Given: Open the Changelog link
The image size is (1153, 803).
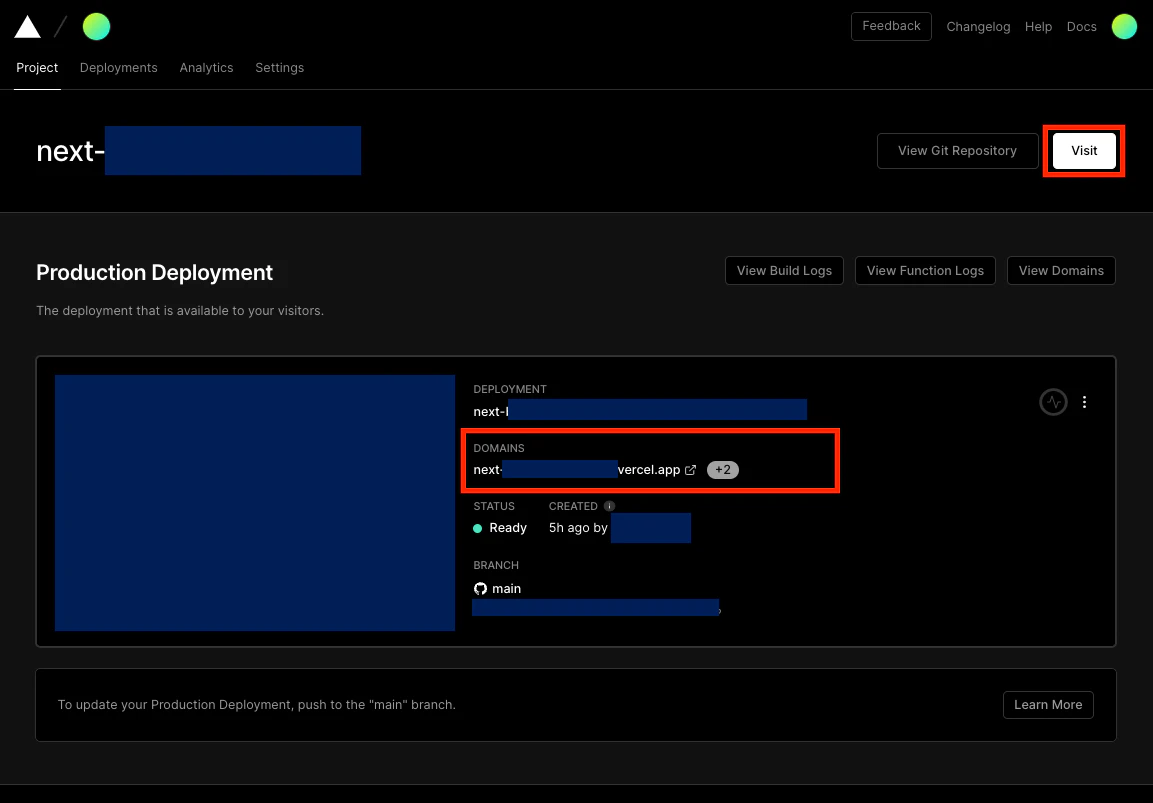Looking at the screenshot, I should (978, 26).
